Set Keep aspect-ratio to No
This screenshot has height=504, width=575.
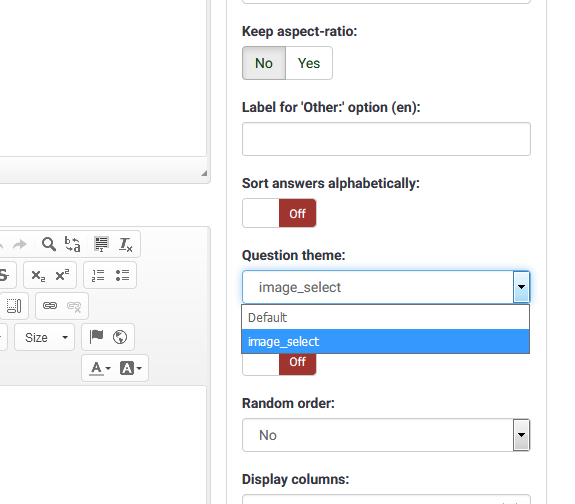pos(264,63)
